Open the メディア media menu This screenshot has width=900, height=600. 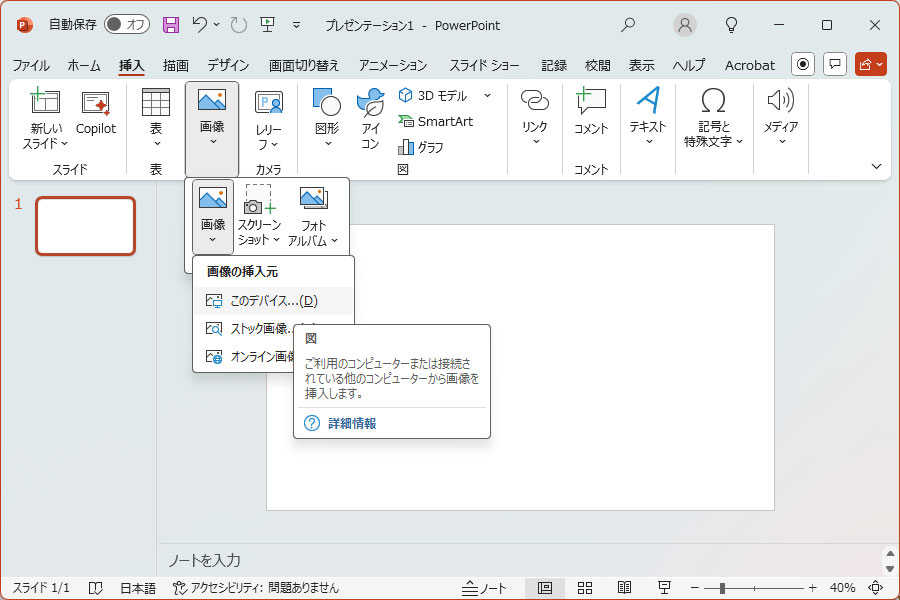click(x=781, y=117)
